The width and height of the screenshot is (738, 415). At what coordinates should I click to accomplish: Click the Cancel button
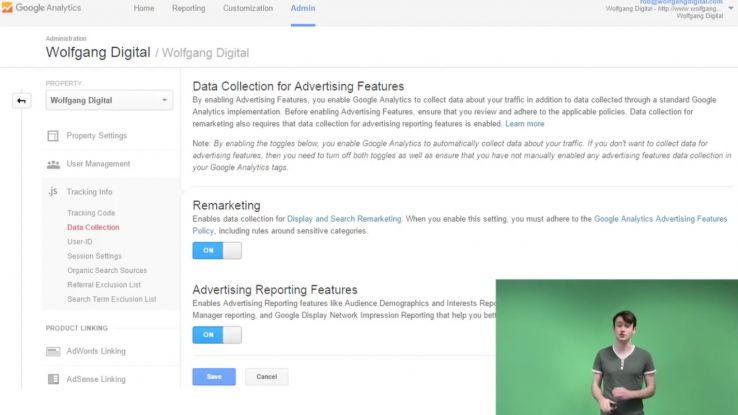click(x=267, y=377)
